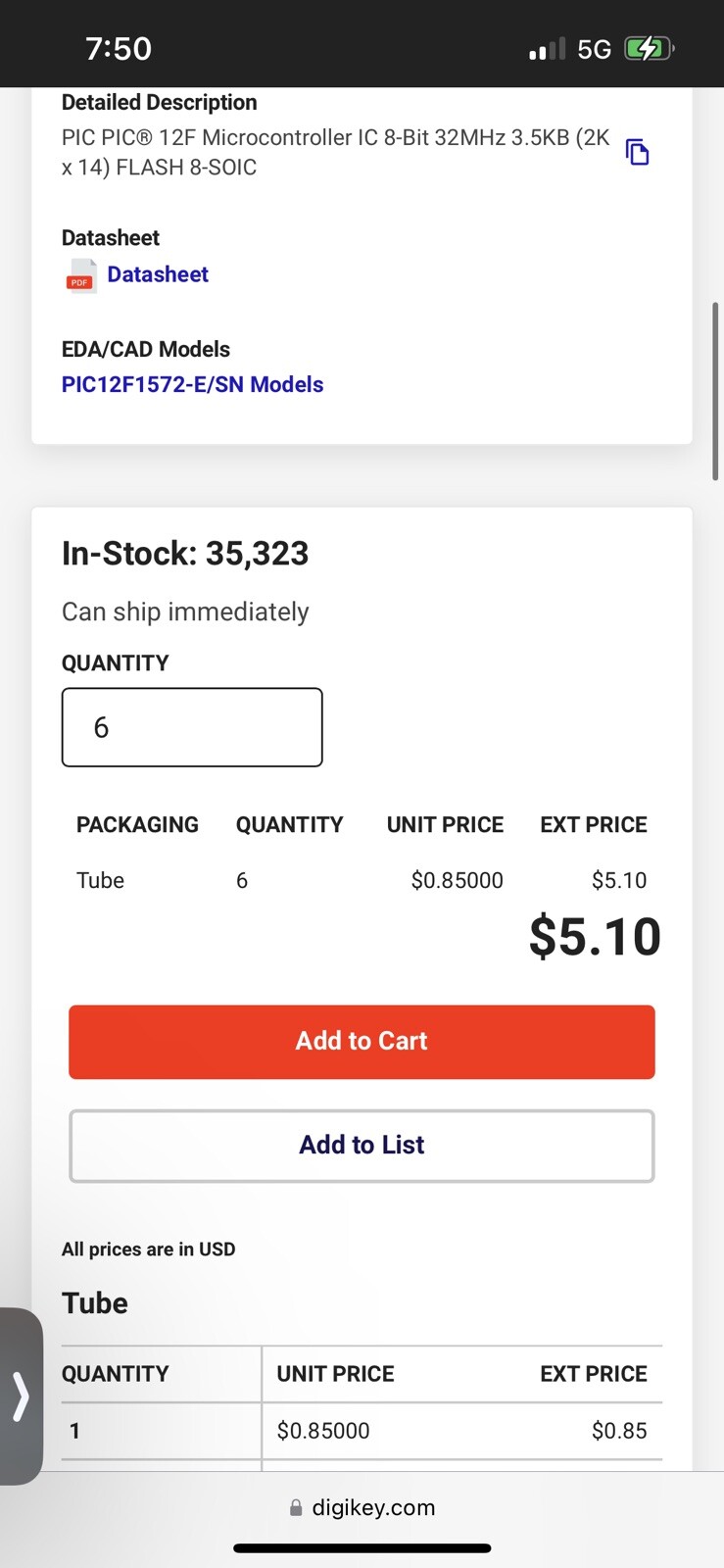
Task: Click the PACKAGING column header
Action: coord(137,824)
